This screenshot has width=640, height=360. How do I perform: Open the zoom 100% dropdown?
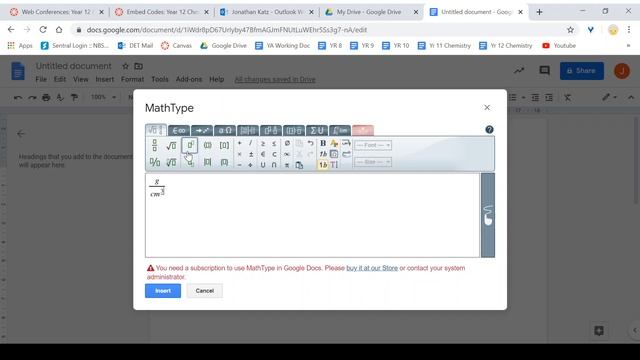coord(103,97)
